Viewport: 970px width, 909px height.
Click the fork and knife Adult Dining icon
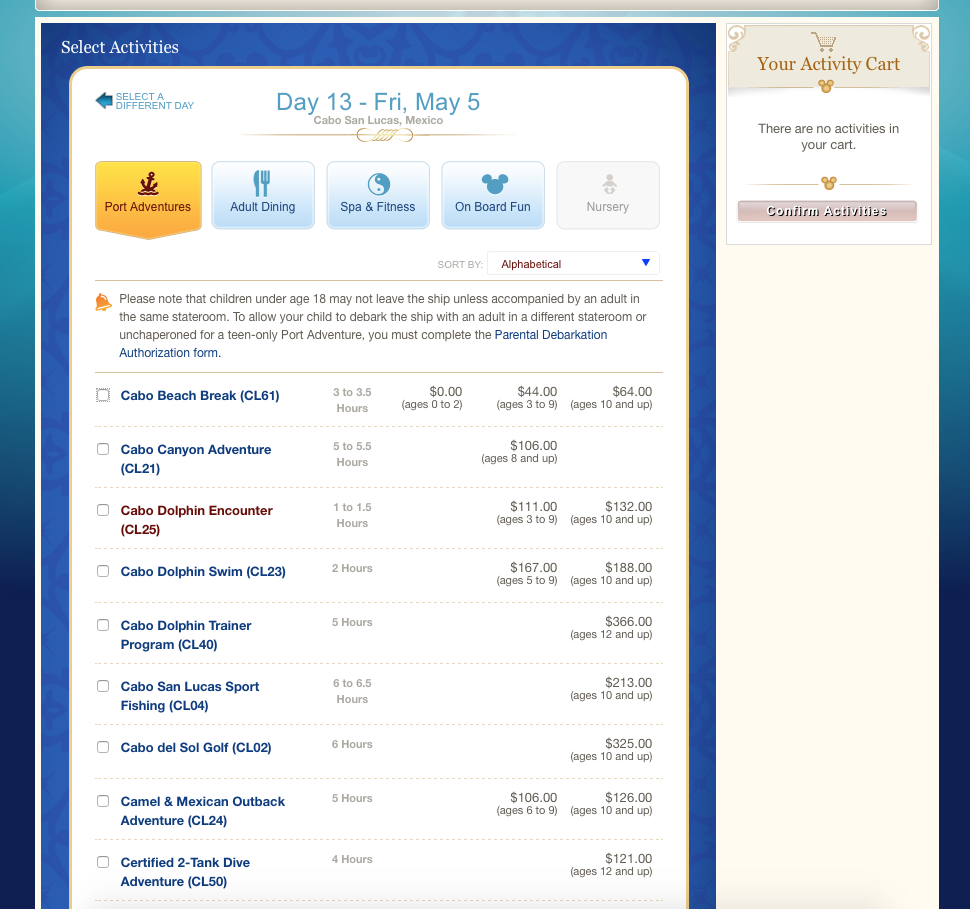click(262, 183)
